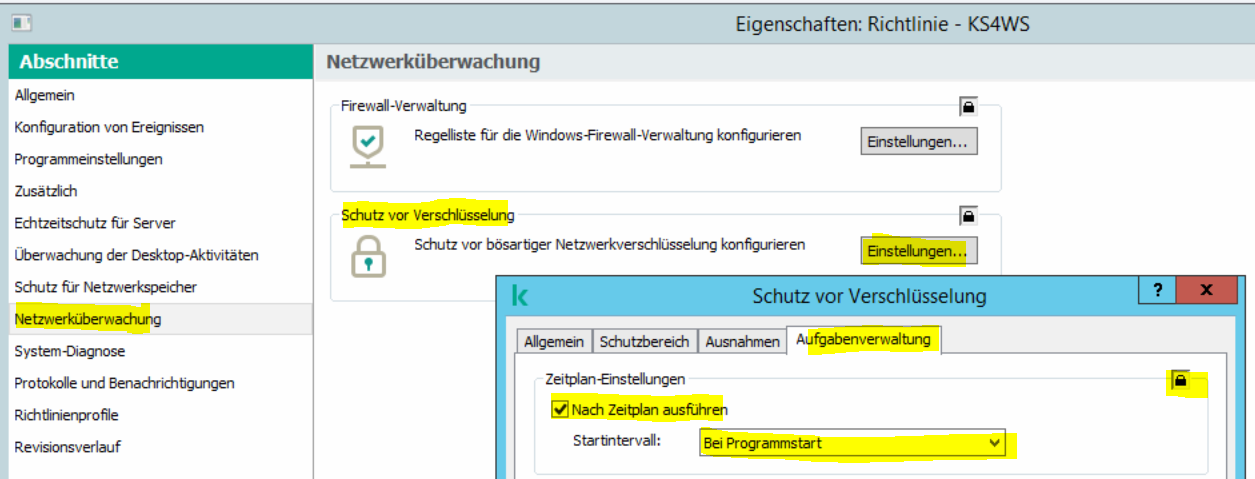This screenshot has height=479, width=1255.
Task: Select Echtzeitschutz für Server section
Action: pos(160,223)
